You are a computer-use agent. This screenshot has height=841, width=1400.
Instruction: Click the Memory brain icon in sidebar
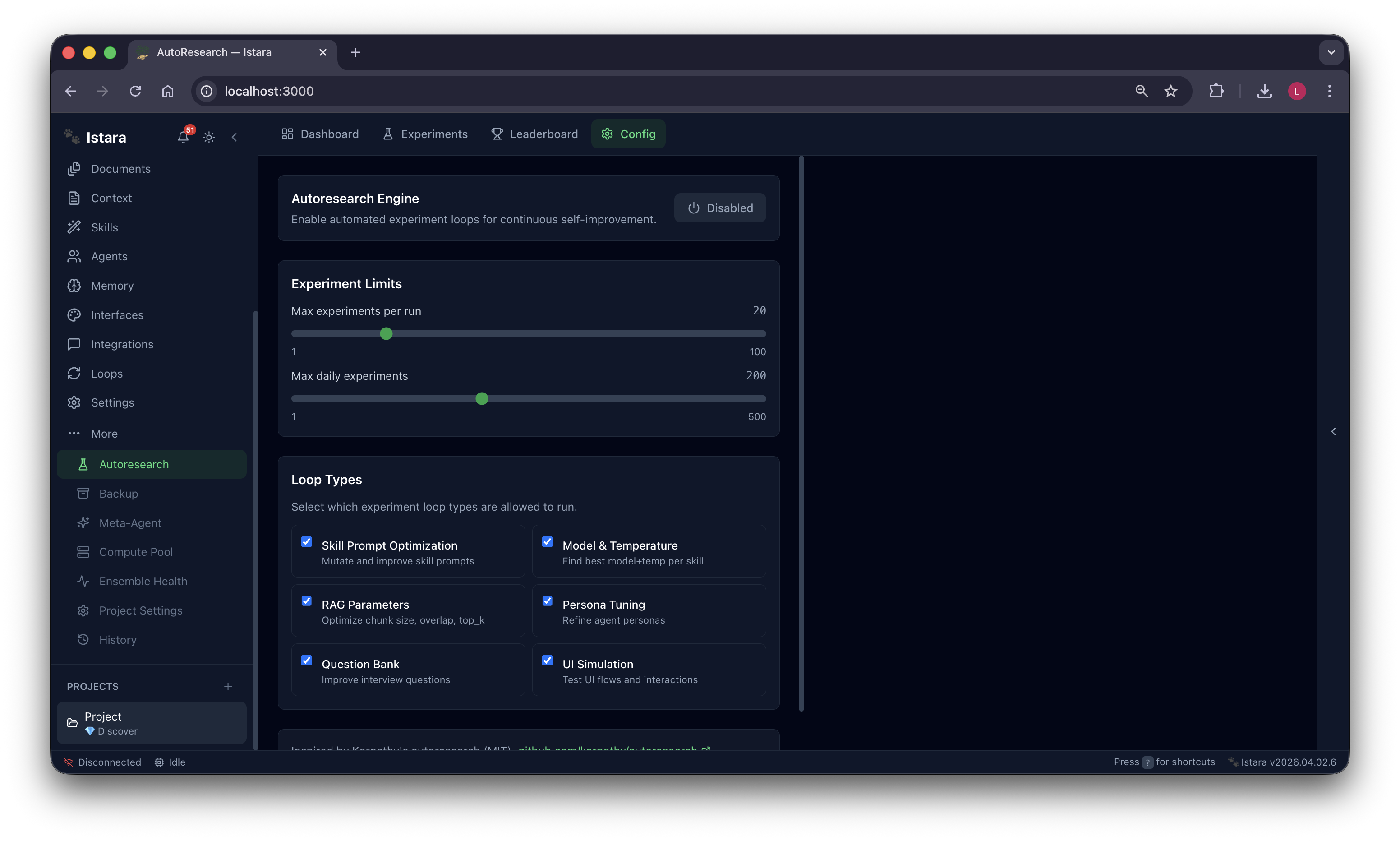[x=74, y=286]
